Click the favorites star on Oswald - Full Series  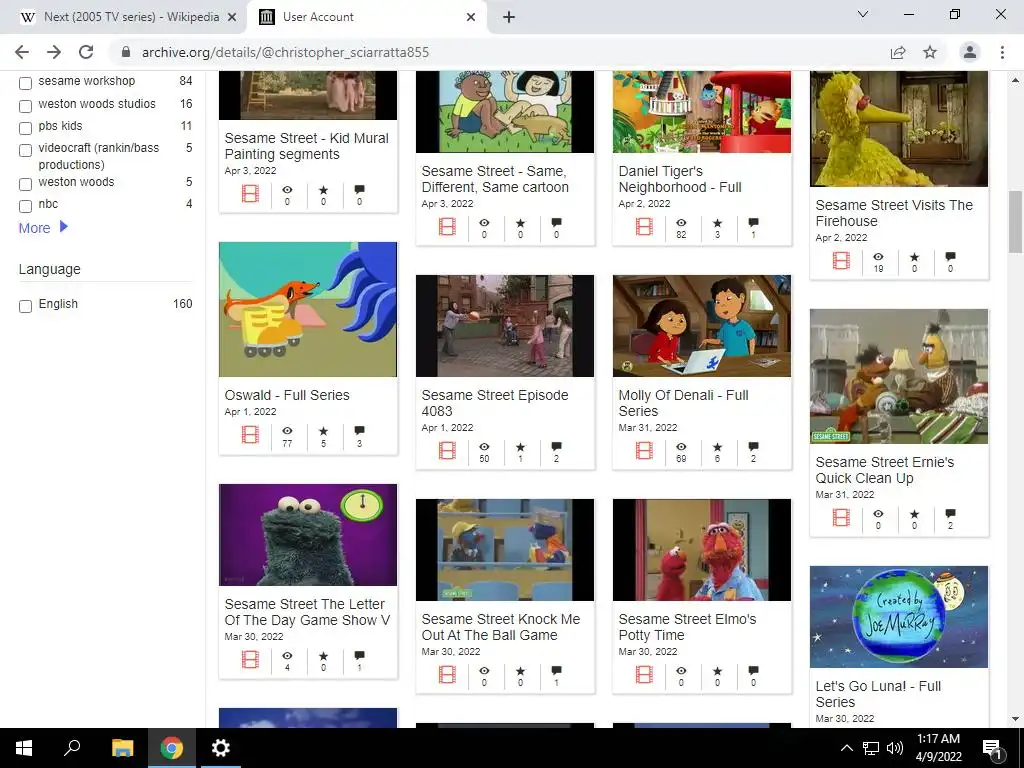click(323, 431)
